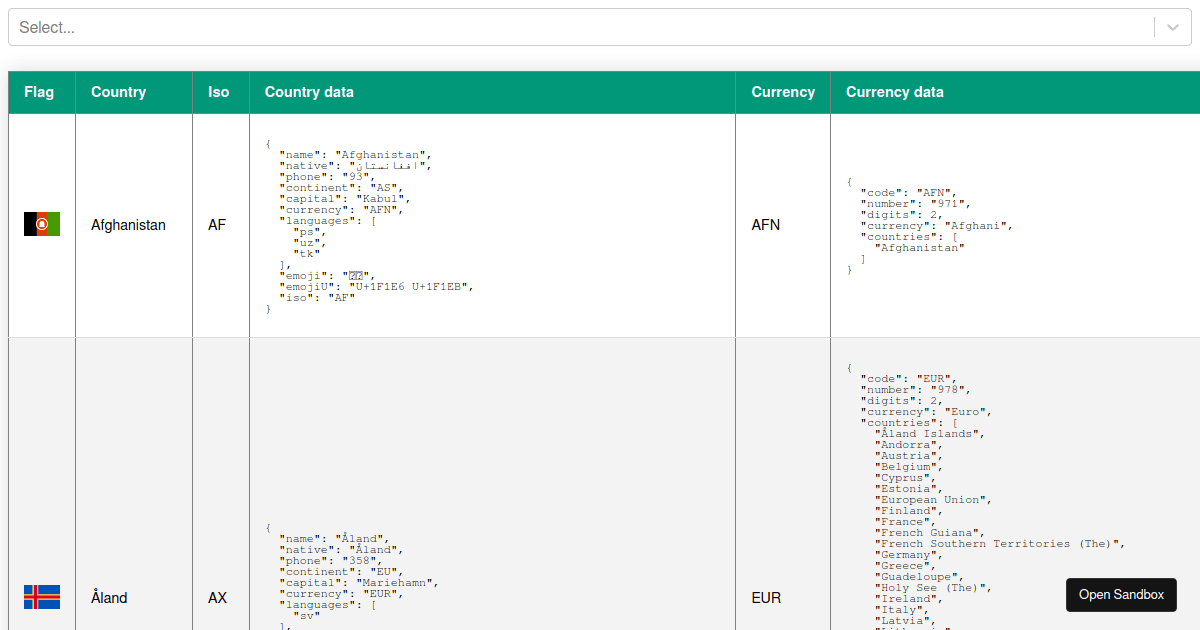Screen dimensions: 1200x630
Task: Click the AX ISO code cell
Action: pyautogui.click(x=216, y=597)
